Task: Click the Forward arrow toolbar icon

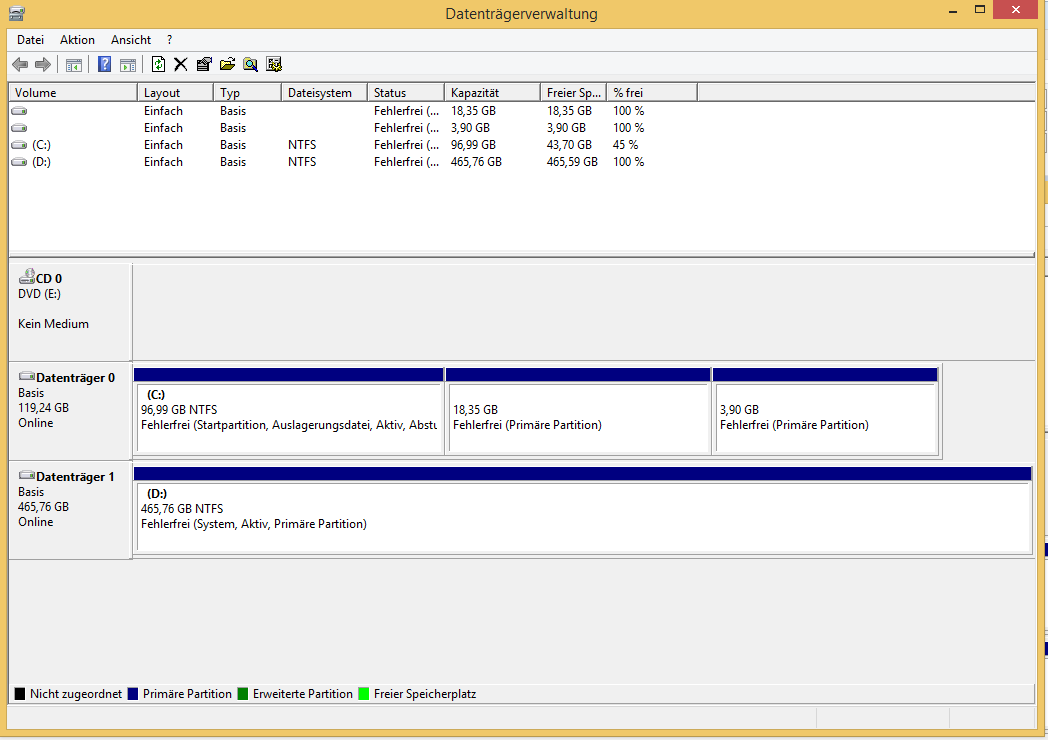Action: (x=43, y=64)
